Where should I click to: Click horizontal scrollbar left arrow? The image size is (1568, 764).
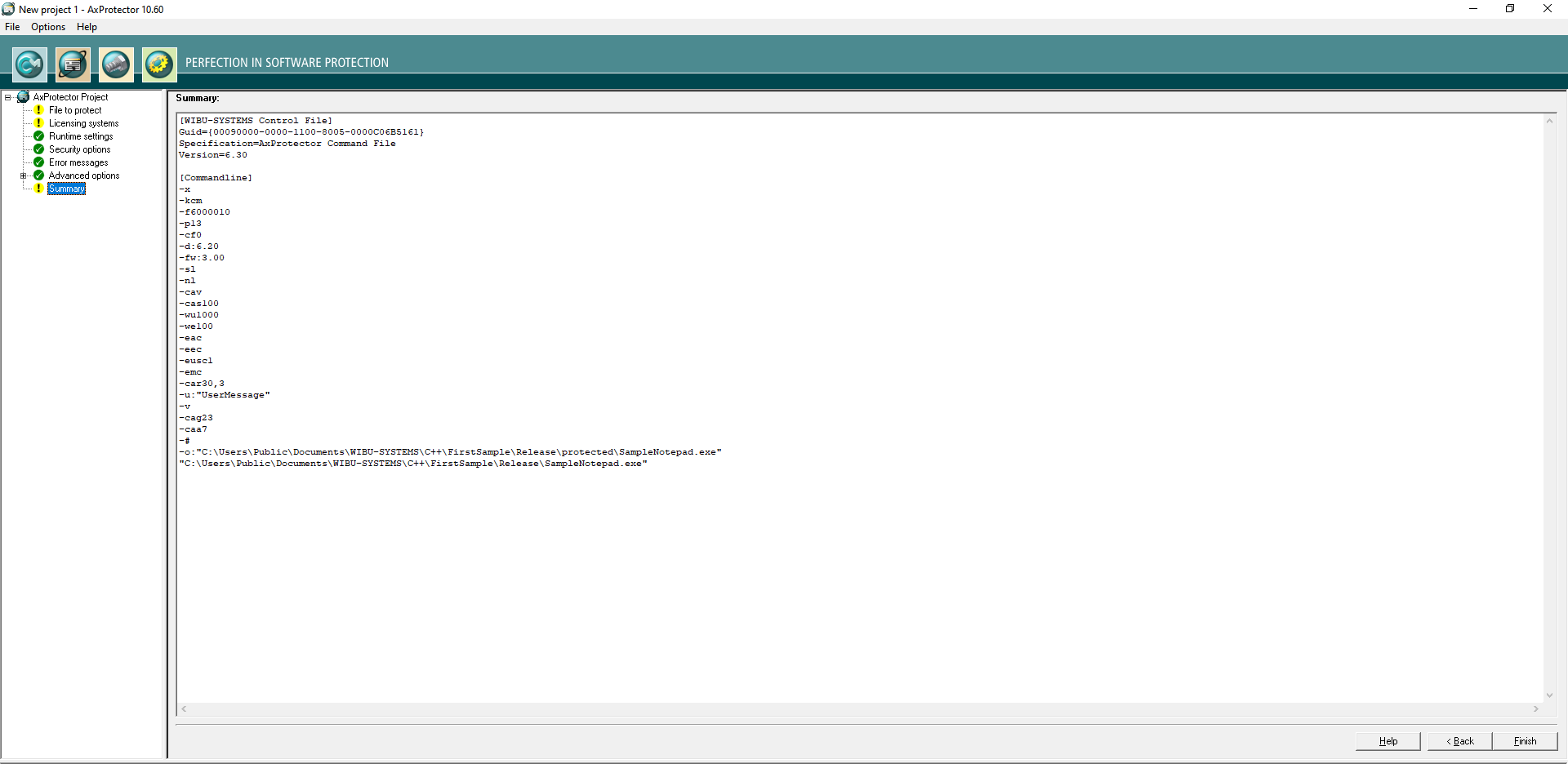point(184,709)
